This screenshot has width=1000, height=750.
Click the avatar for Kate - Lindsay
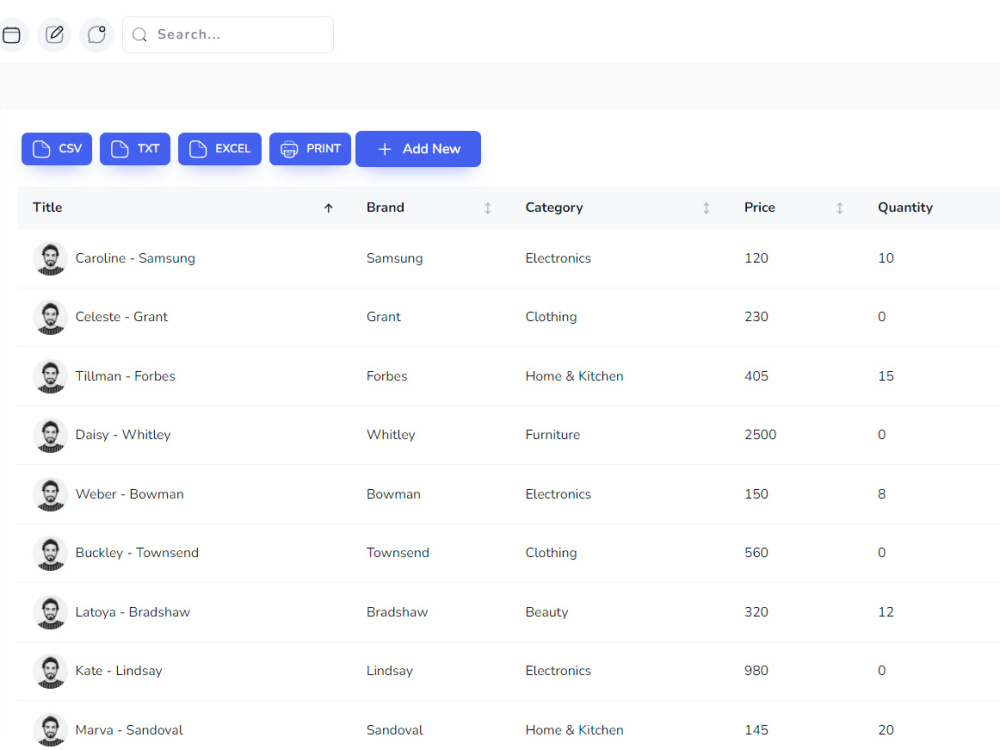pos(50,671)
